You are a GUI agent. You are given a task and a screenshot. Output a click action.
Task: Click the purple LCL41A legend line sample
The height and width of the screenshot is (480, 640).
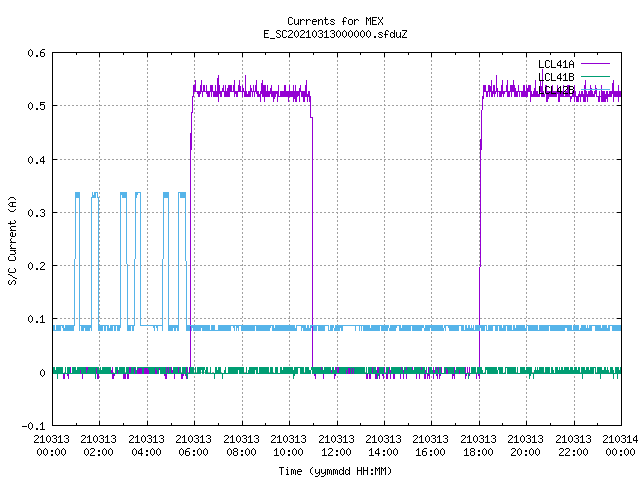tap(595, 64)
